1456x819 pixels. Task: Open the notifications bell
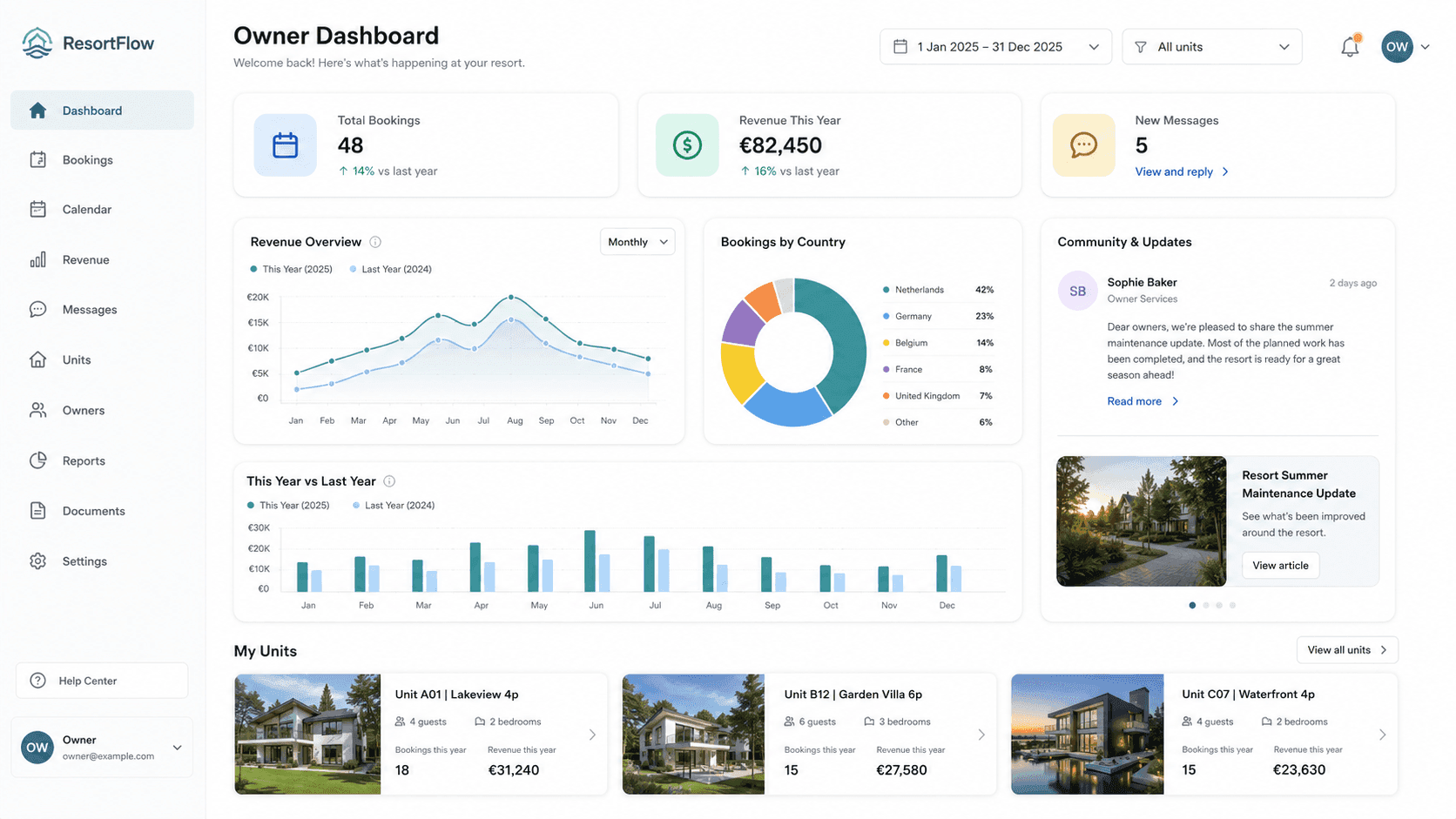pyautogui.click(x=1350, y=47)
